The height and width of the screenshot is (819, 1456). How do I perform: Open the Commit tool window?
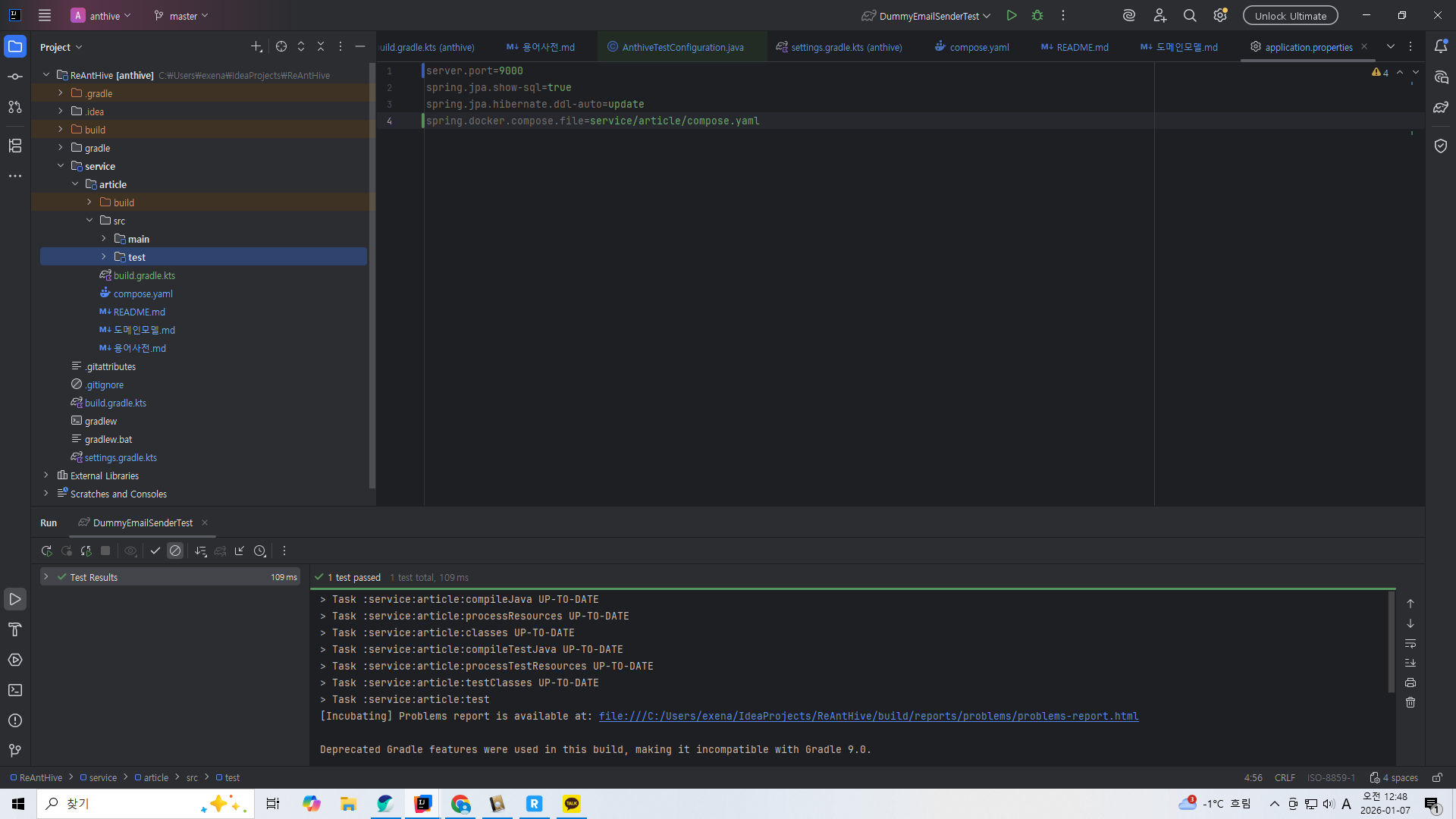coord(15,77)
